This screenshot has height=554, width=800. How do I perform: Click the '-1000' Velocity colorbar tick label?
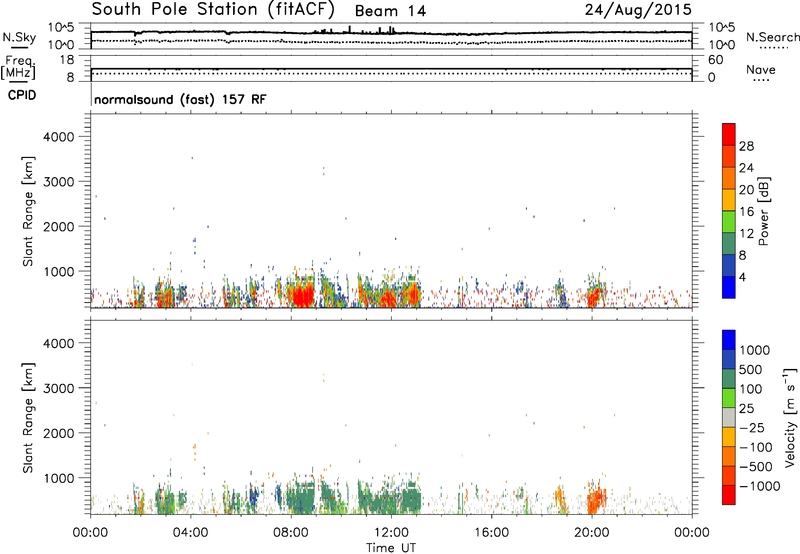(x=760, y=486)
